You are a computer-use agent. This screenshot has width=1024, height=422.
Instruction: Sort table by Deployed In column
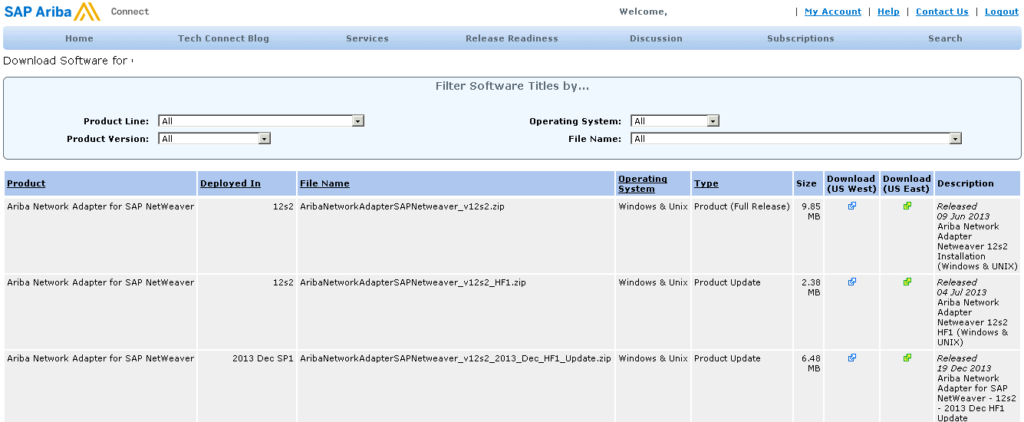pyautogui.click(x=231, y=184)
